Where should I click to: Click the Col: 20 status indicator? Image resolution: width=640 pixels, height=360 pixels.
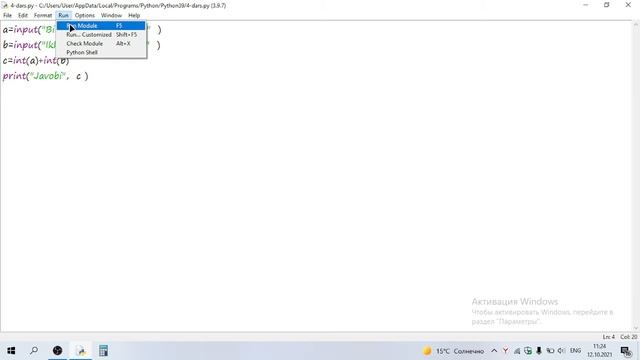[629, 337]
